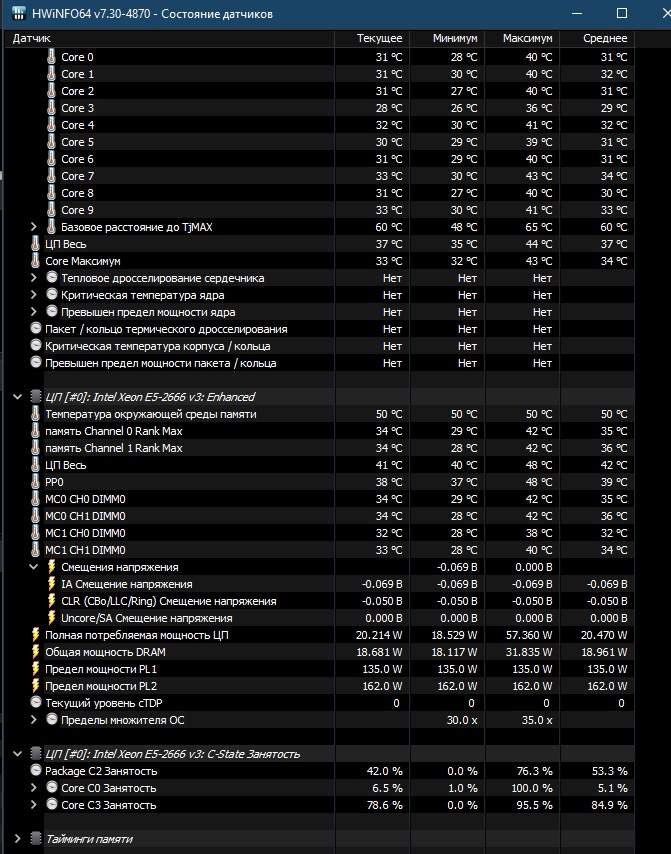
Task: Click the Текущее column header
Action: click(372, 38)
